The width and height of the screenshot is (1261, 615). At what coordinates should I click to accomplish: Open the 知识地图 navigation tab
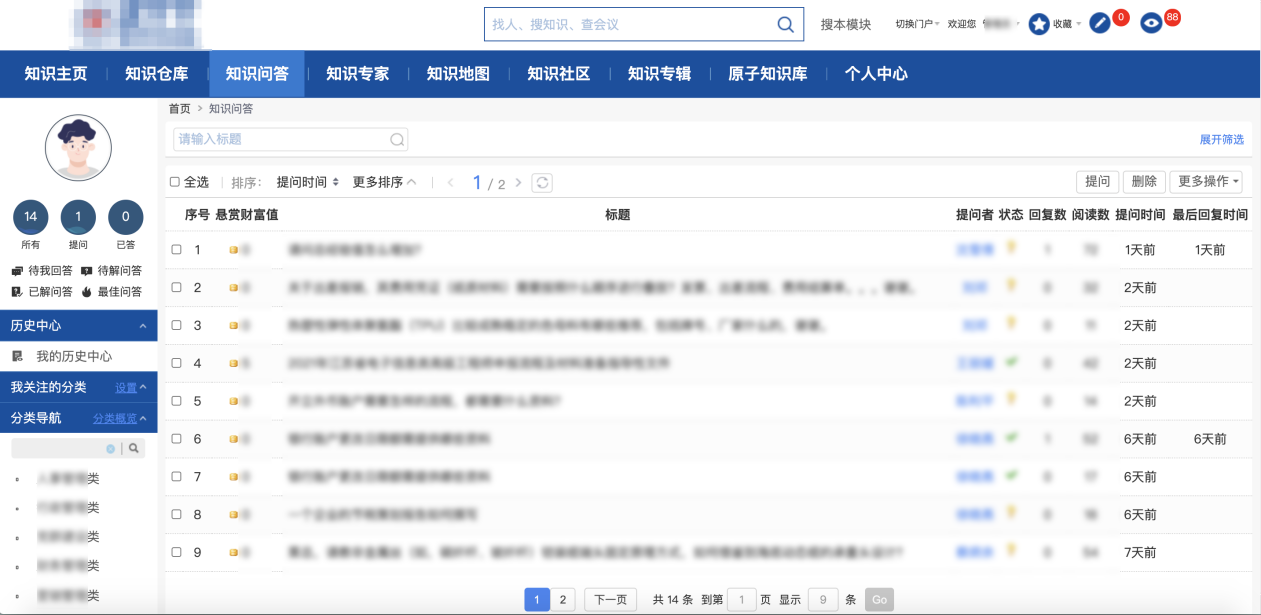(x=457, y=73)
